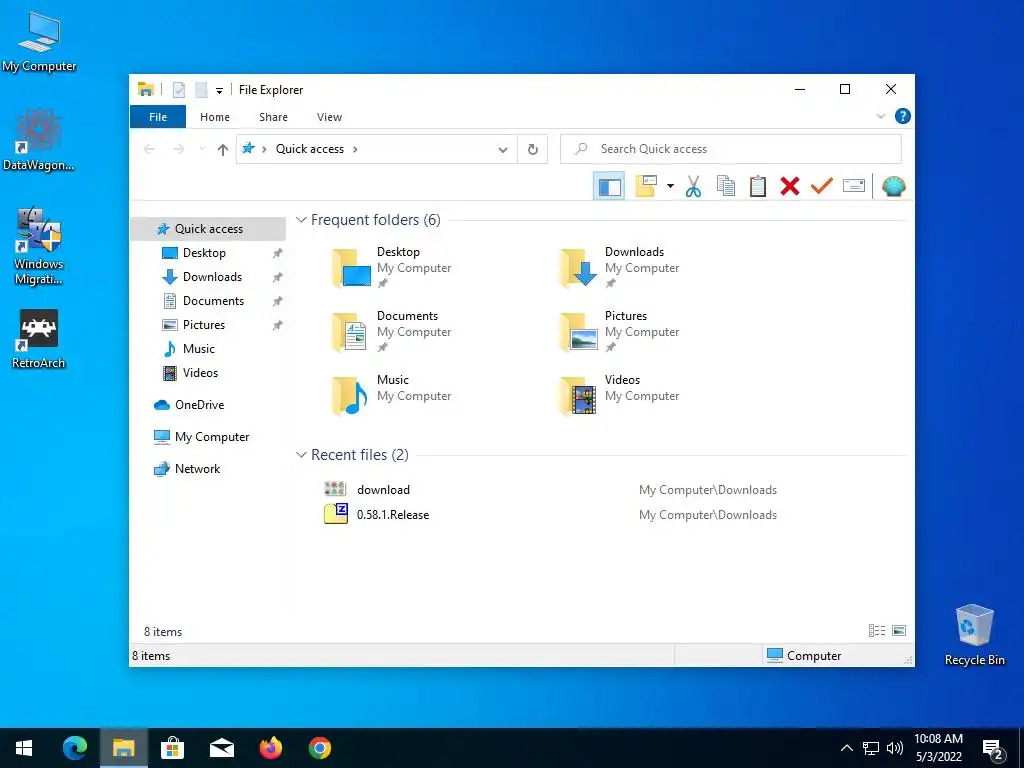Open the Classic Shell settings shell icon

(893, 187)
